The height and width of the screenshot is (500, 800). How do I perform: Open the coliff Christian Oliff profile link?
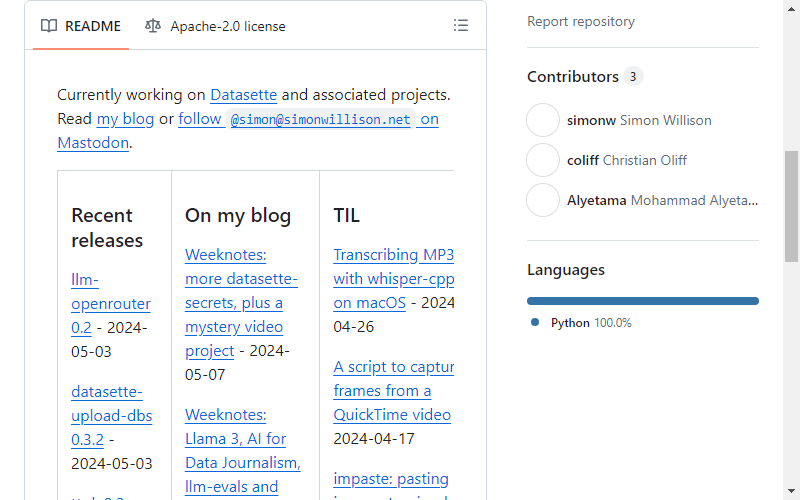click(627, 160)
